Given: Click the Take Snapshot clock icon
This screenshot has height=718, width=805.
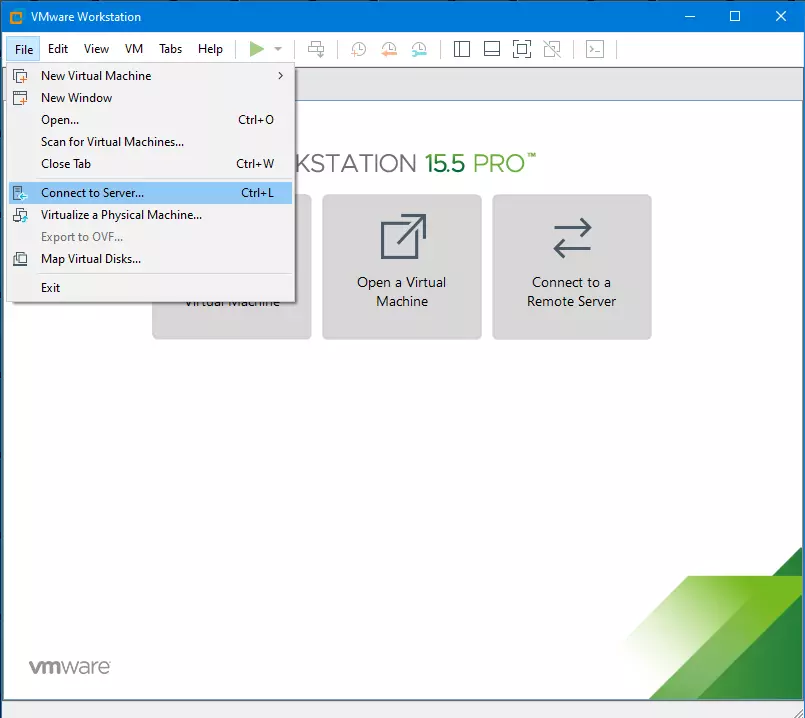Looking at the screenshot, I should point(358,49).
